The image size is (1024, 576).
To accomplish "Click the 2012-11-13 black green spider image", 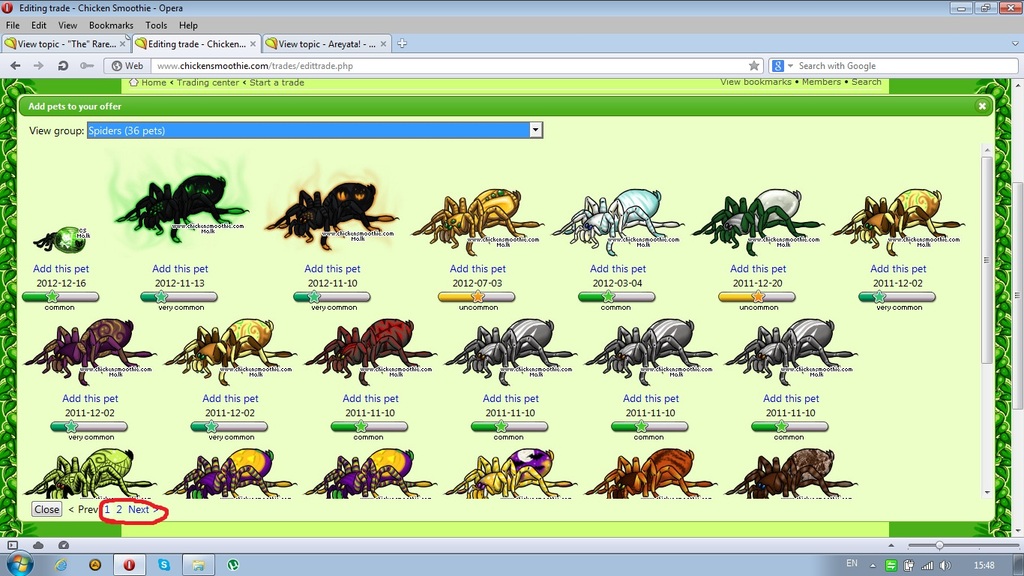I will coord(180,206).
